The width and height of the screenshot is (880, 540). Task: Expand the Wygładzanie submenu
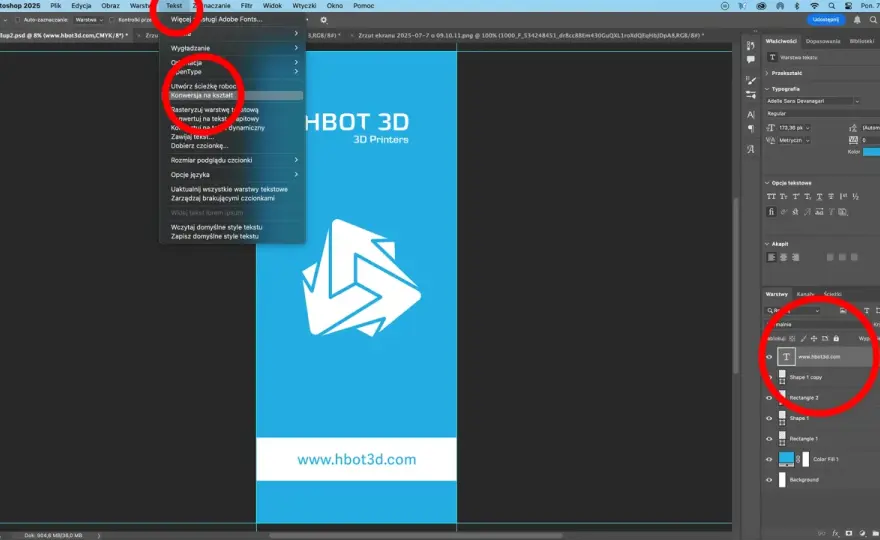point(232,48)
